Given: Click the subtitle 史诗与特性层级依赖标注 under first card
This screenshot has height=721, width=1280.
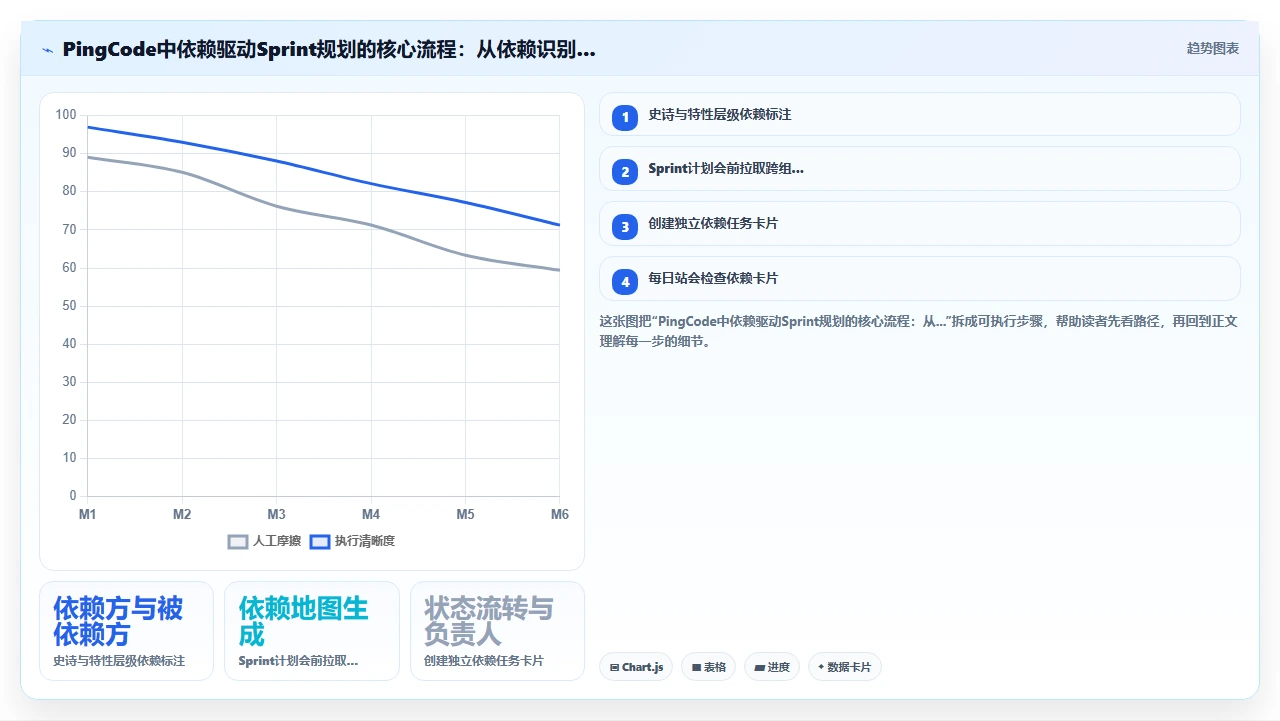Looking at the screenshot, I should coord(119,661).
